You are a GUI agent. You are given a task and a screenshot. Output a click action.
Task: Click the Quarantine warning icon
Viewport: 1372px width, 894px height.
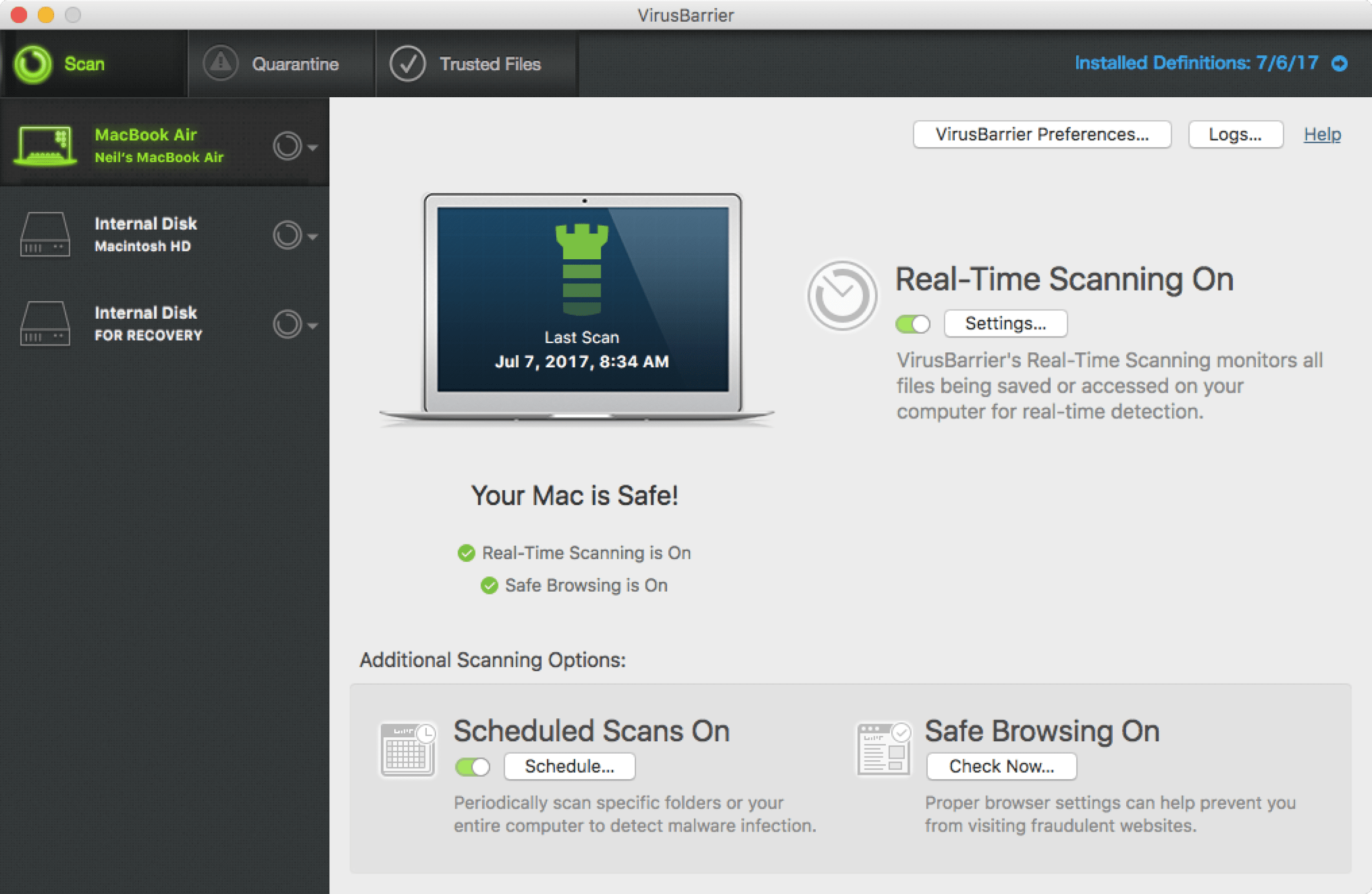pyautogui.click(x=219, y=63)
